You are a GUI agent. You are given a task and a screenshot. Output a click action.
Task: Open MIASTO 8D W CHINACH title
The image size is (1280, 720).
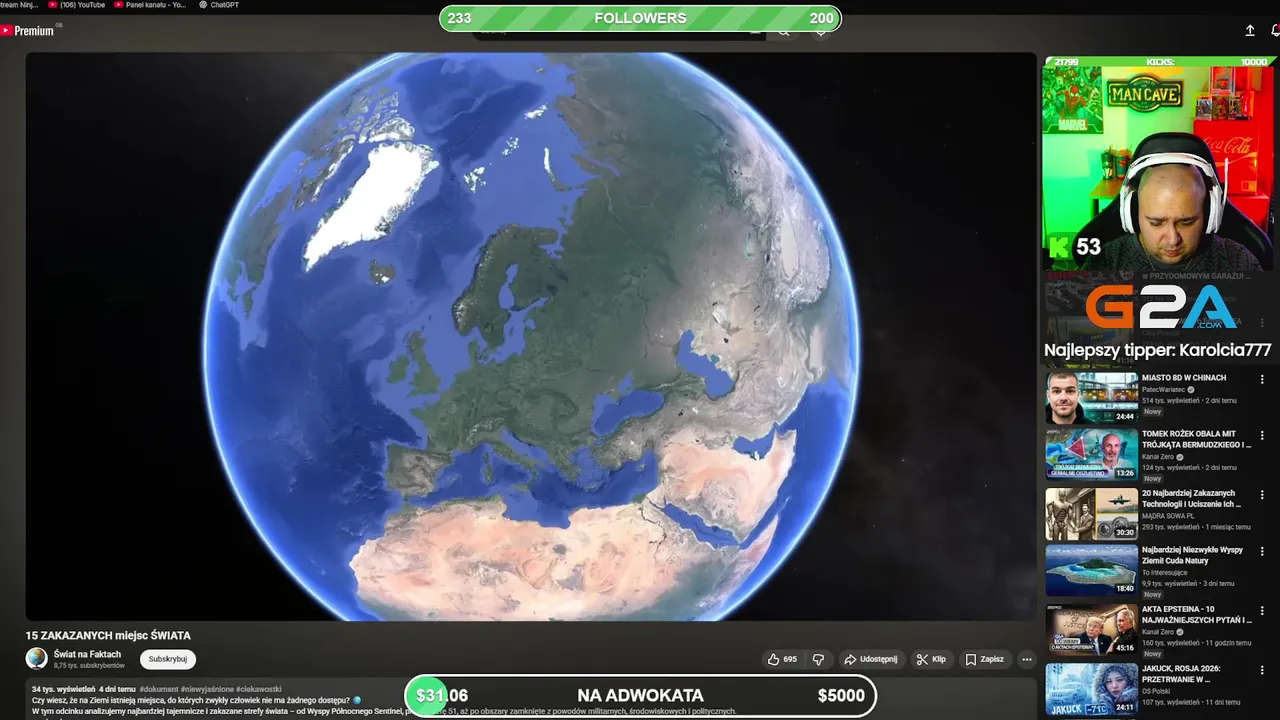1184,378
